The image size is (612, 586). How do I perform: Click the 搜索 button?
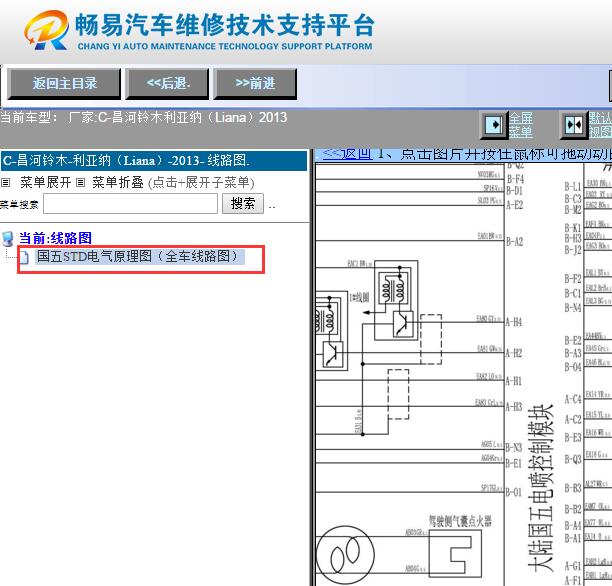coord(243,203)
